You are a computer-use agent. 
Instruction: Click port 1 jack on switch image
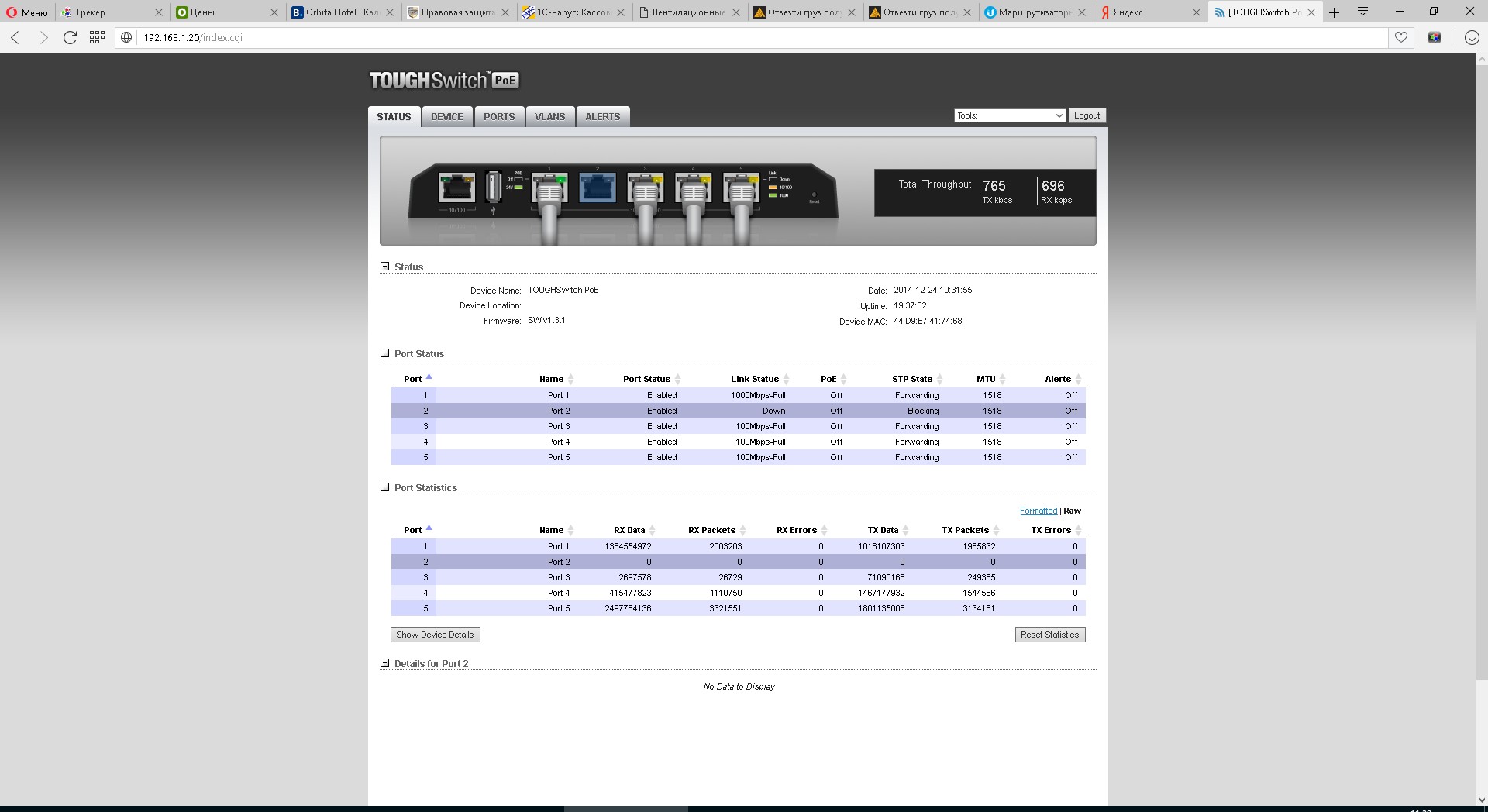pos(549,188)
